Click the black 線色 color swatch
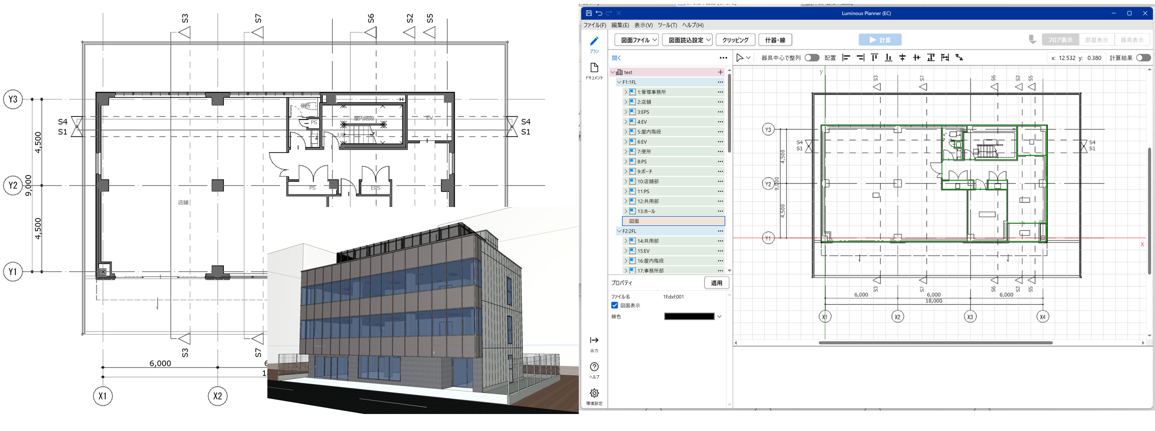Viewport: 1155px width, 431px height. pos(688,317)
